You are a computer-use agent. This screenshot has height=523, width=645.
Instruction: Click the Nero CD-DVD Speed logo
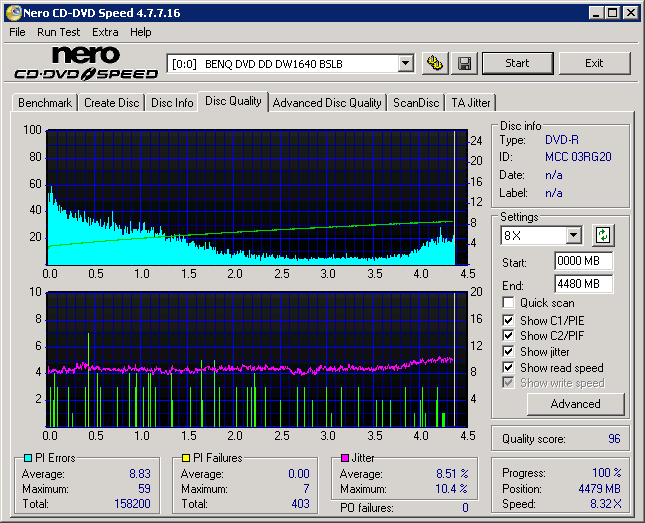click(x=86, y=63)
